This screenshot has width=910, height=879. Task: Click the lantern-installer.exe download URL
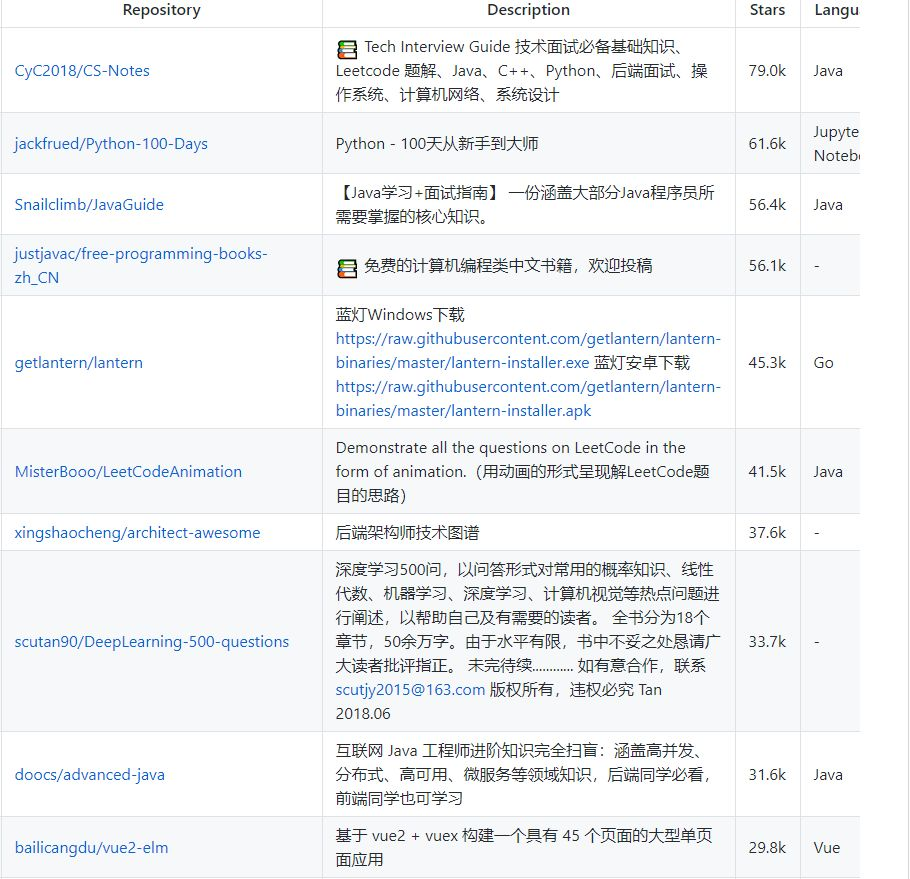(x=528, y=350)
